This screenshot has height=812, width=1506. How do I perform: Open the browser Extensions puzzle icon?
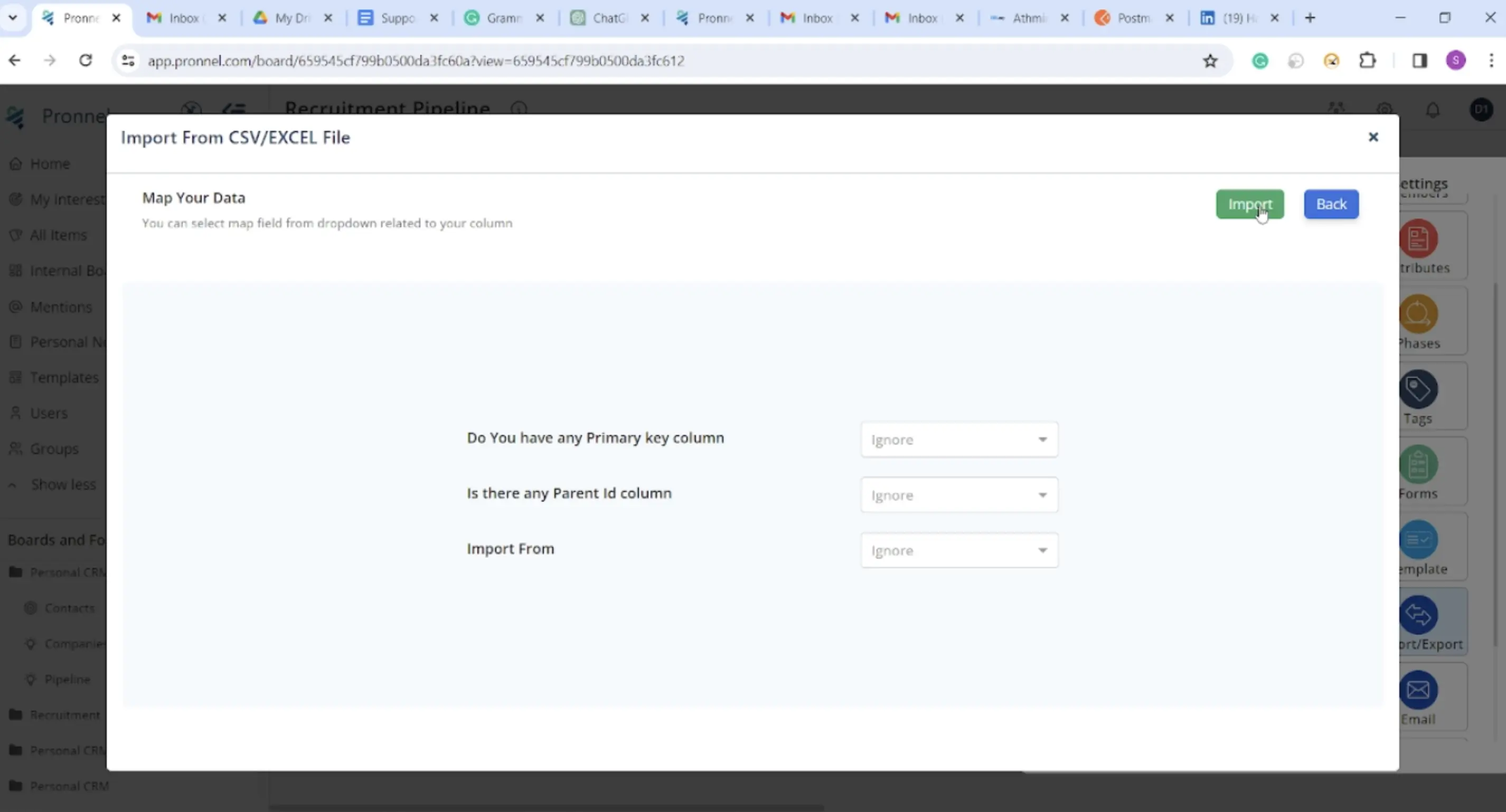tap(1368, 61)
